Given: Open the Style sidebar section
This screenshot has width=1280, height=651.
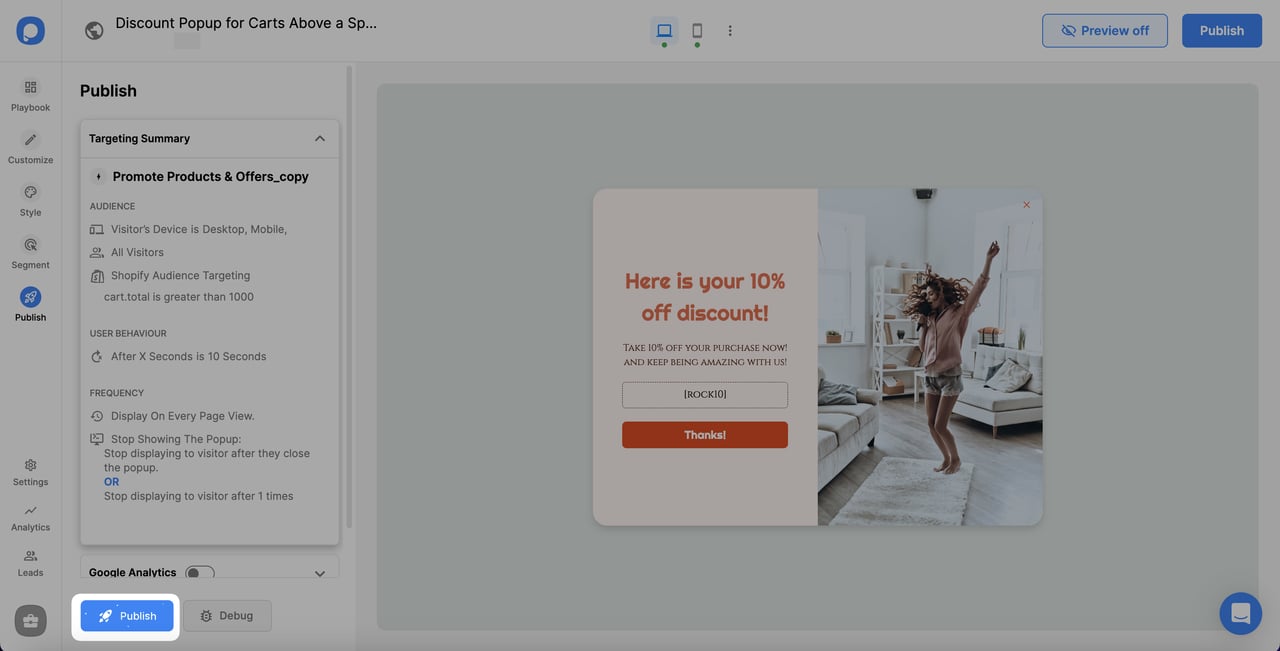Looking at the screenshot, I should [30, 200].
